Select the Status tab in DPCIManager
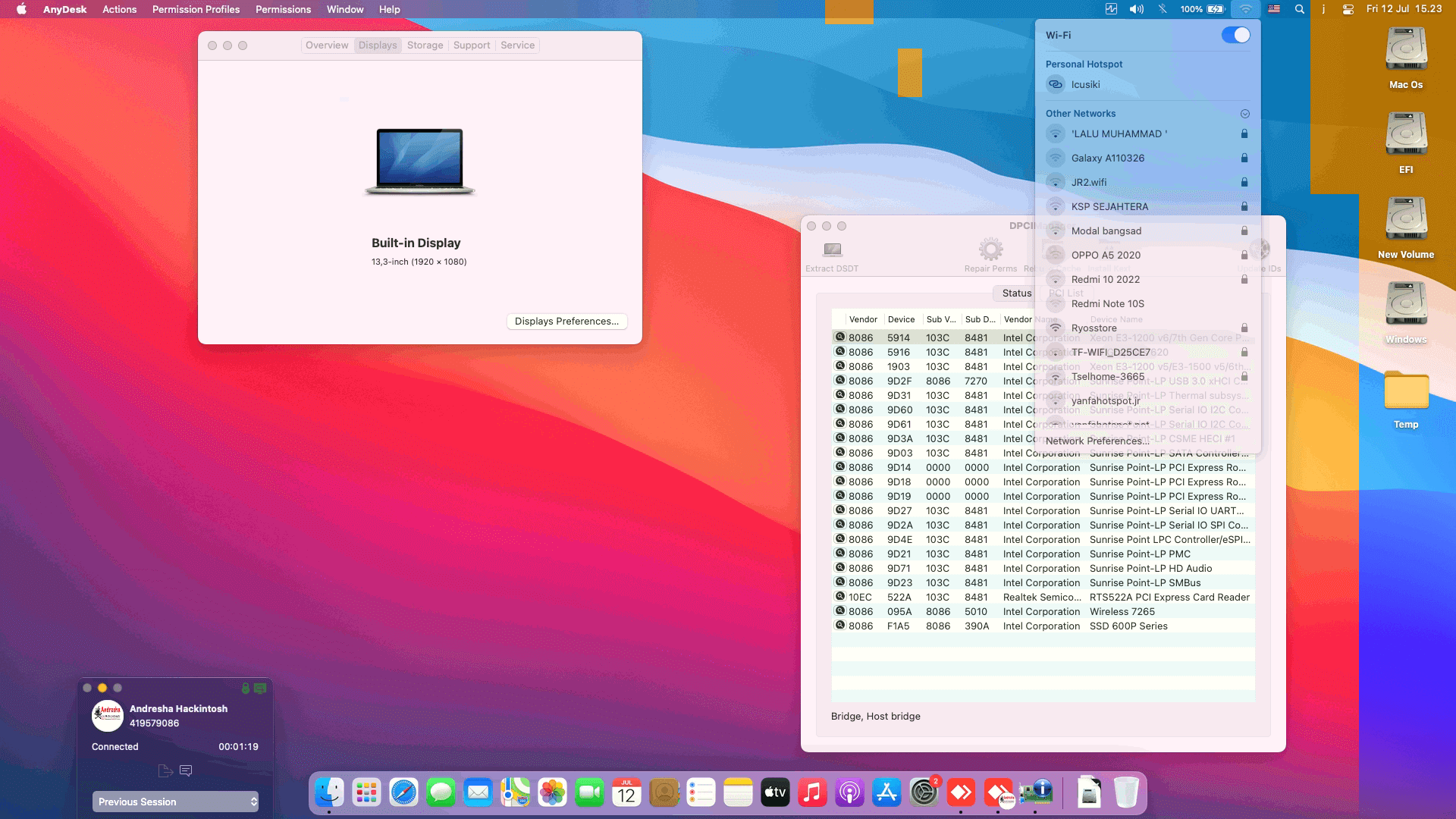This screenshot has width=1456, height=819. pos(1016,293)
